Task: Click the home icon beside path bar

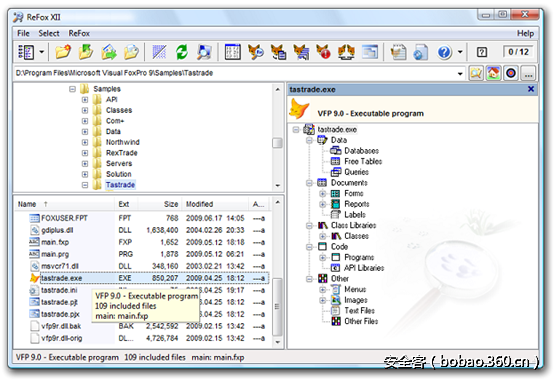Action: click(x=493, y=73)
